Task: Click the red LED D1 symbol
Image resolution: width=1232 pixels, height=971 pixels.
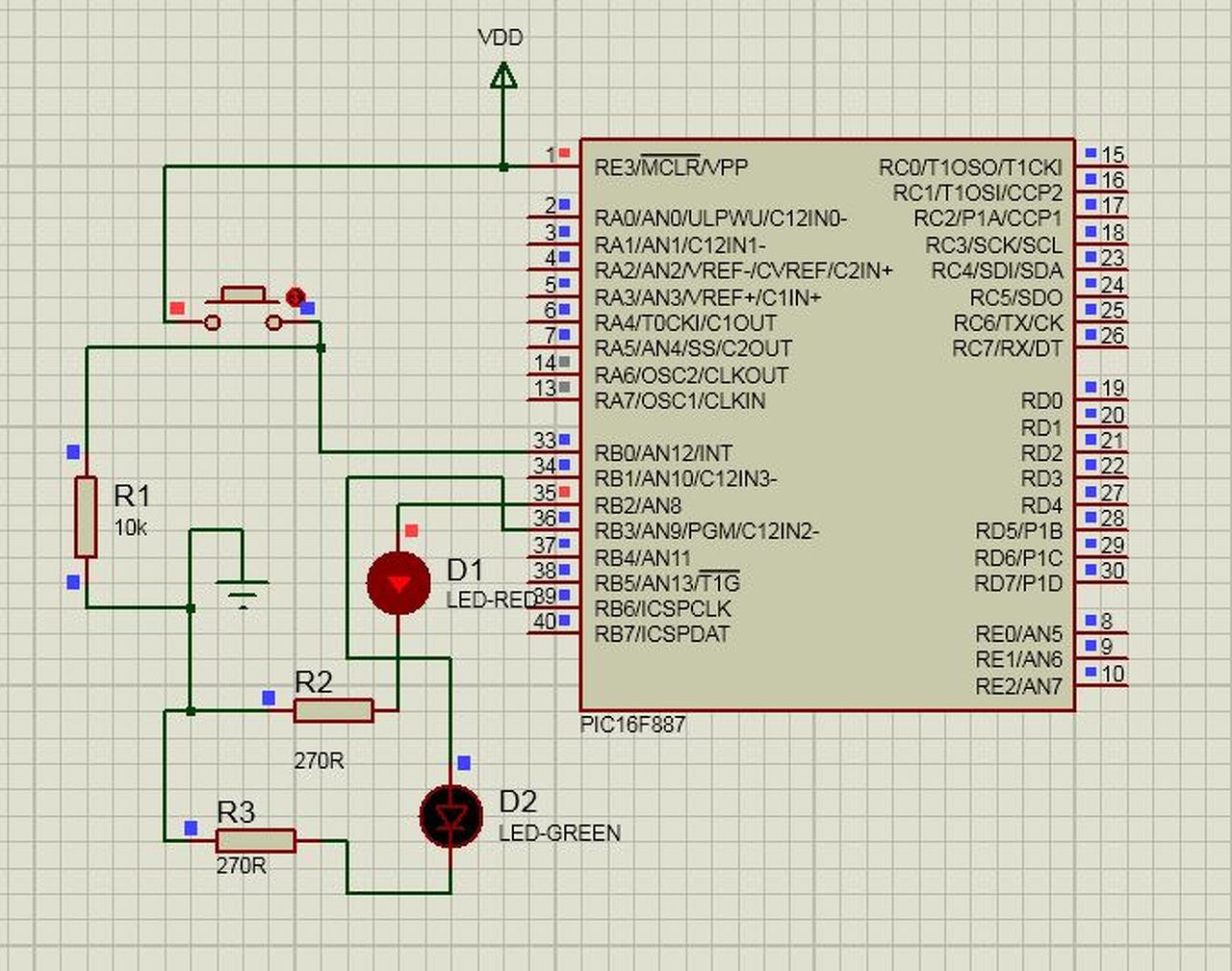Action: 398,582
